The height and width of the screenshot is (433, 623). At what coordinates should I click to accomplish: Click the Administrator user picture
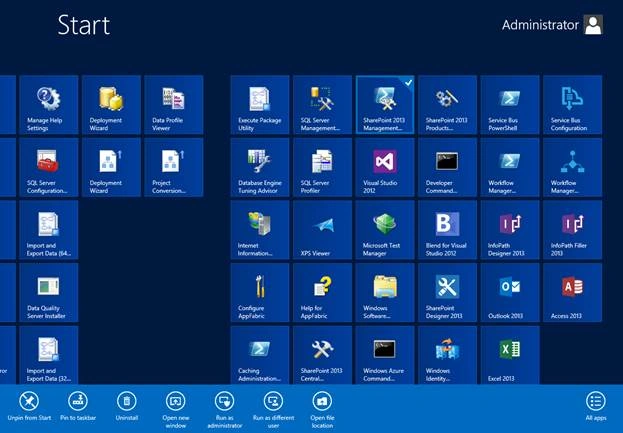click(593, 25)
